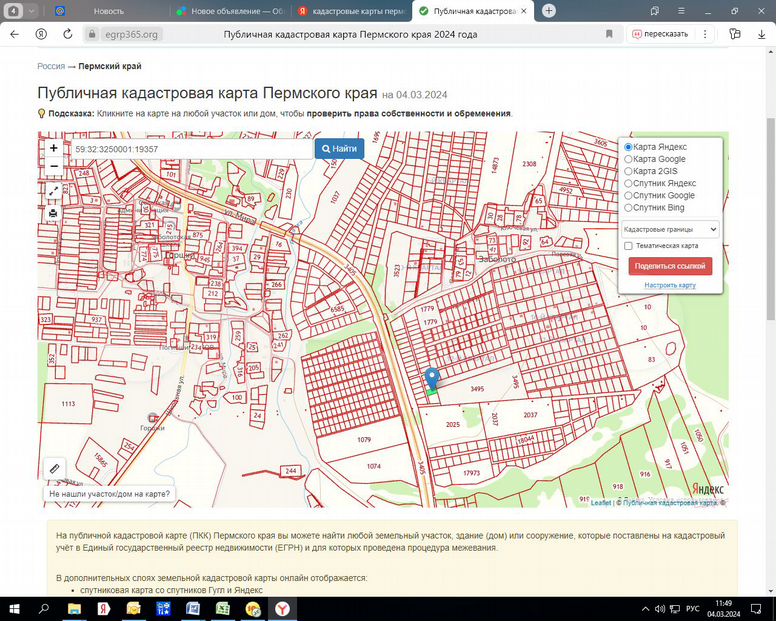The width and height of the screenshot is (776, 621).
Task: Bookmark this page in address bar
Action: [x=609, y=33]
